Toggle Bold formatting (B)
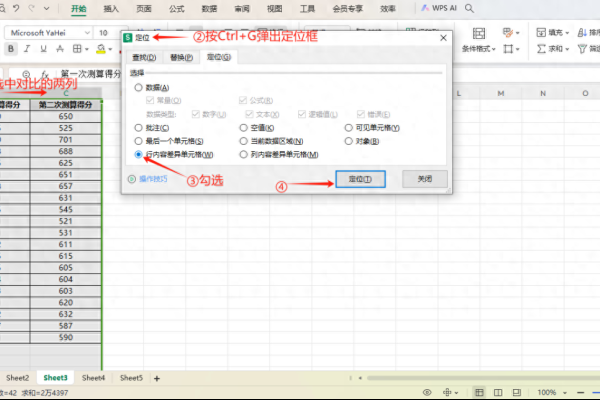Viewport: 600px width, 400px height. tap(11, 49)
